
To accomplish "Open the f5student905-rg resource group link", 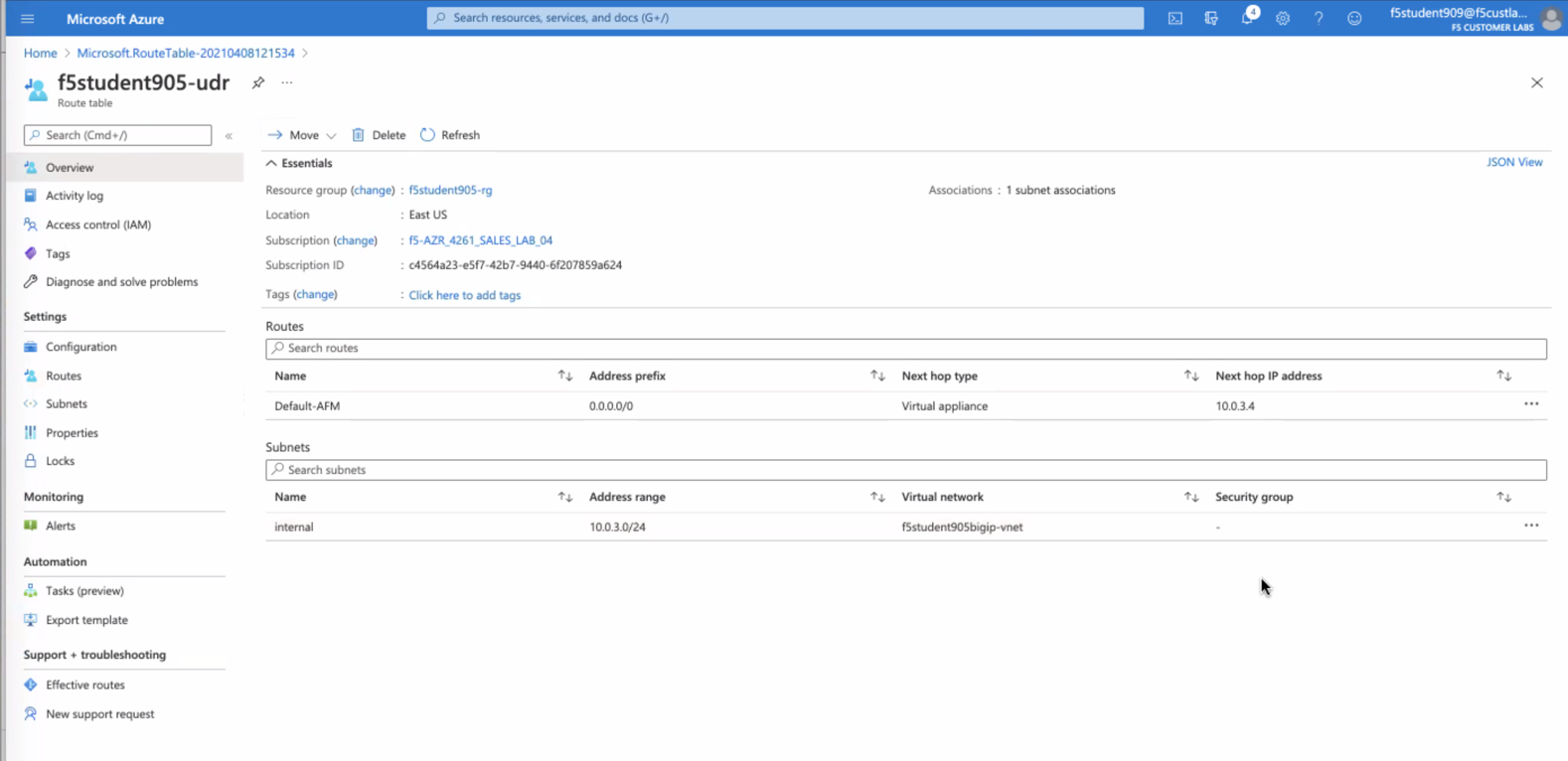I will click(450, 190).
